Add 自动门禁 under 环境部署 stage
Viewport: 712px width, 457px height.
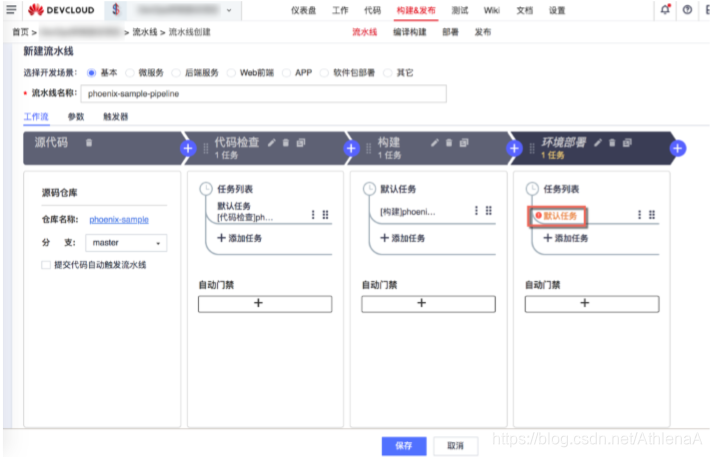(592, 303)
